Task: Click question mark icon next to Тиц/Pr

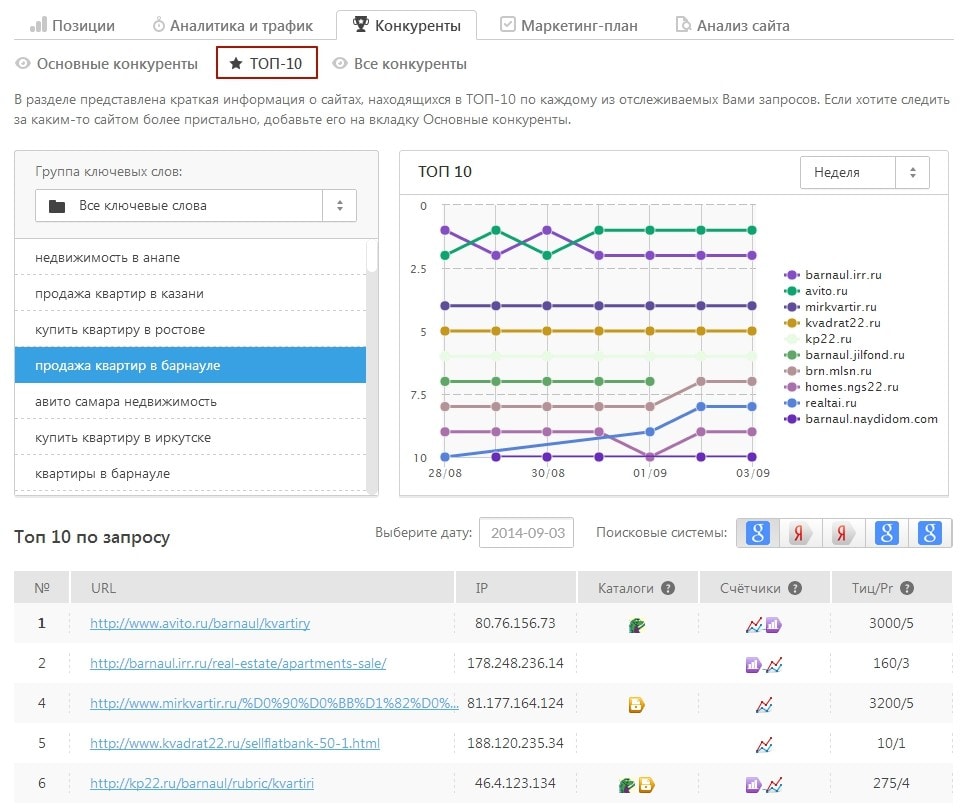Action: [x=906, y=588]
